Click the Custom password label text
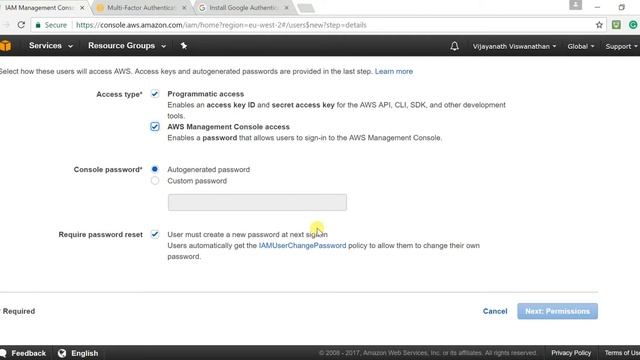The height and width of the screenshot is (360, 640). coord(197,181)
